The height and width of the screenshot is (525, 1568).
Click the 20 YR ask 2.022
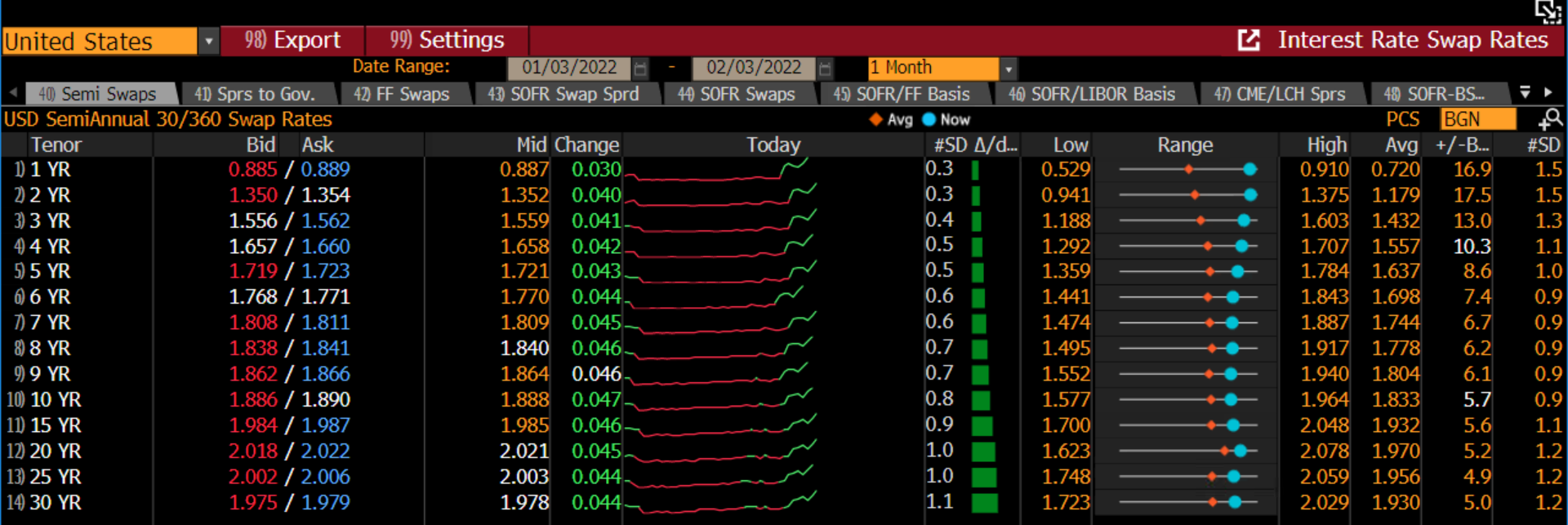tap(325, 452)
